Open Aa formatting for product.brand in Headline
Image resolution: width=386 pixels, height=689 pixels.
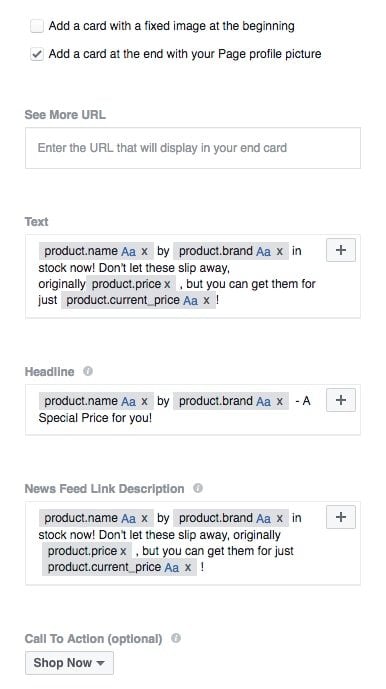(263, 401)
